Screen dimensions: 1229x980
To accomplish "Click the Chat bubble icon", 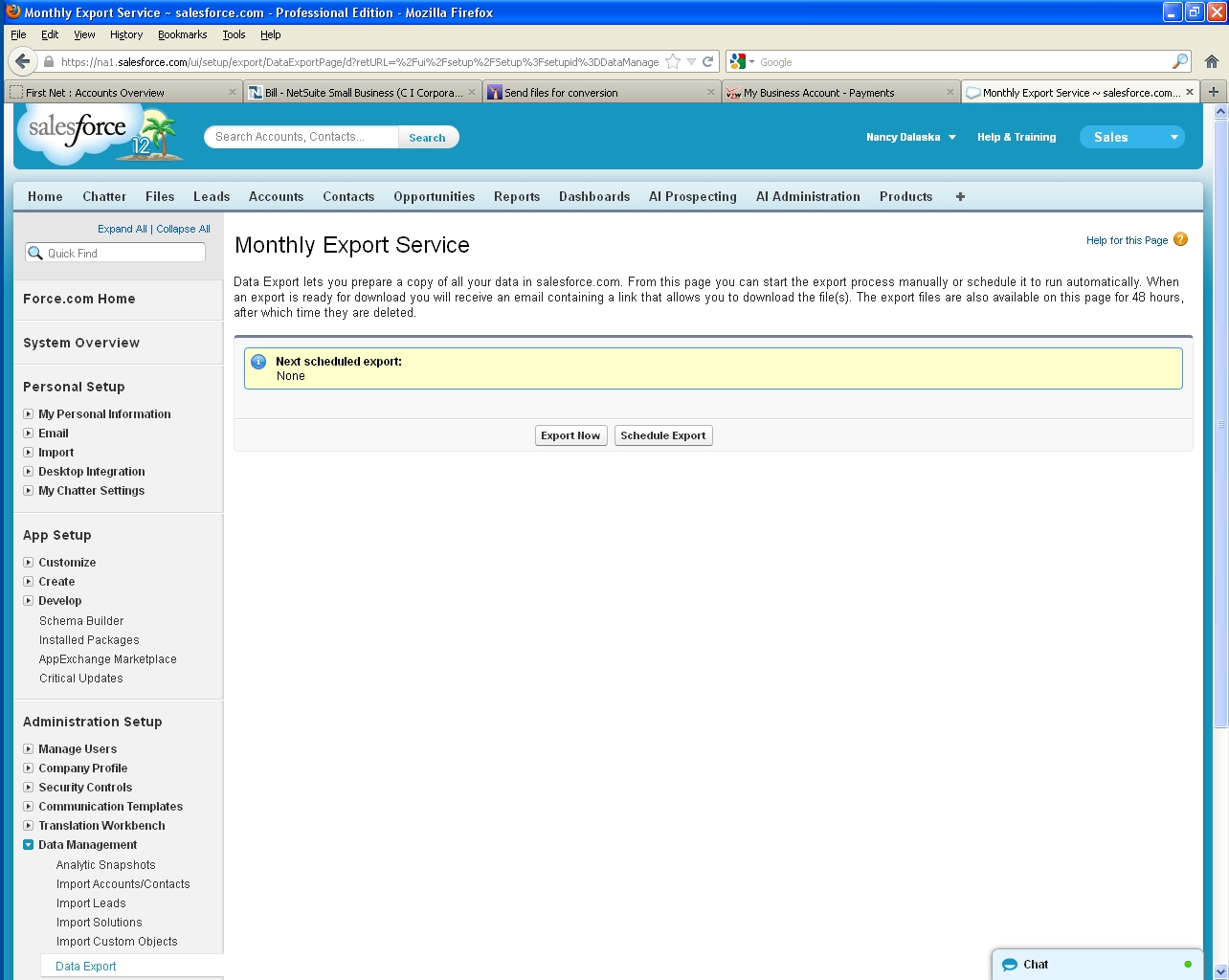I will pyautogui.click(x=1010, y=965).
